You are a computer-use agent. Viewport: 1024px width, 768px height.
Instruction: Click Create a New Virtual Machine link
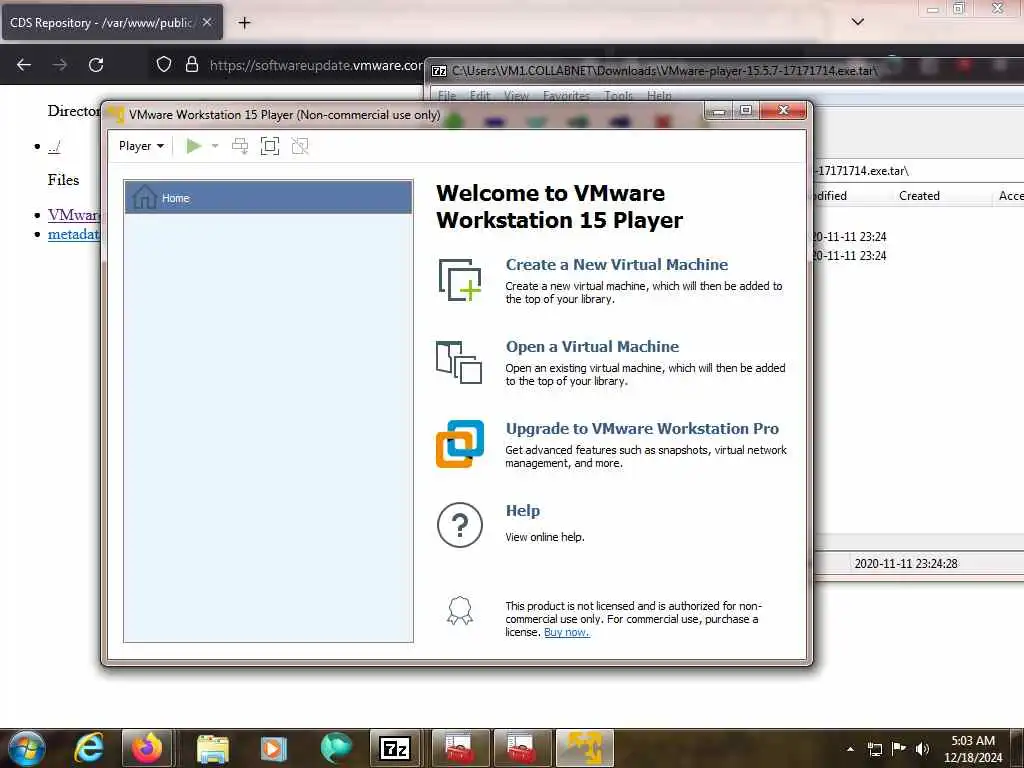point(616,264)
